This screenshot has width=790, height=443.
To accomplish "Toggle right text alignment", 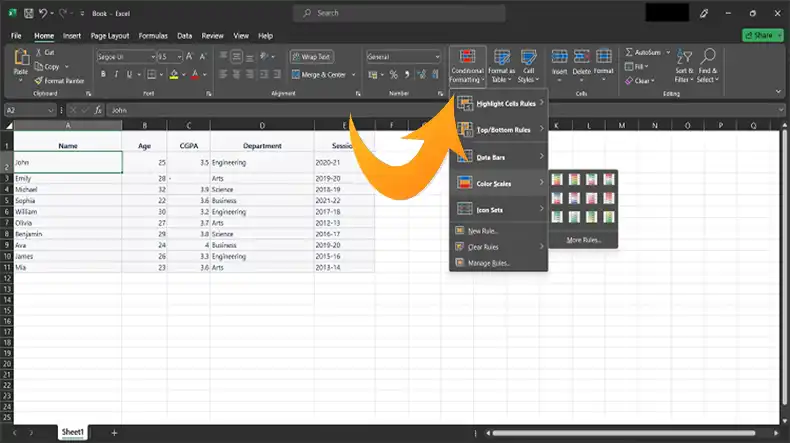I will [250, 75].
